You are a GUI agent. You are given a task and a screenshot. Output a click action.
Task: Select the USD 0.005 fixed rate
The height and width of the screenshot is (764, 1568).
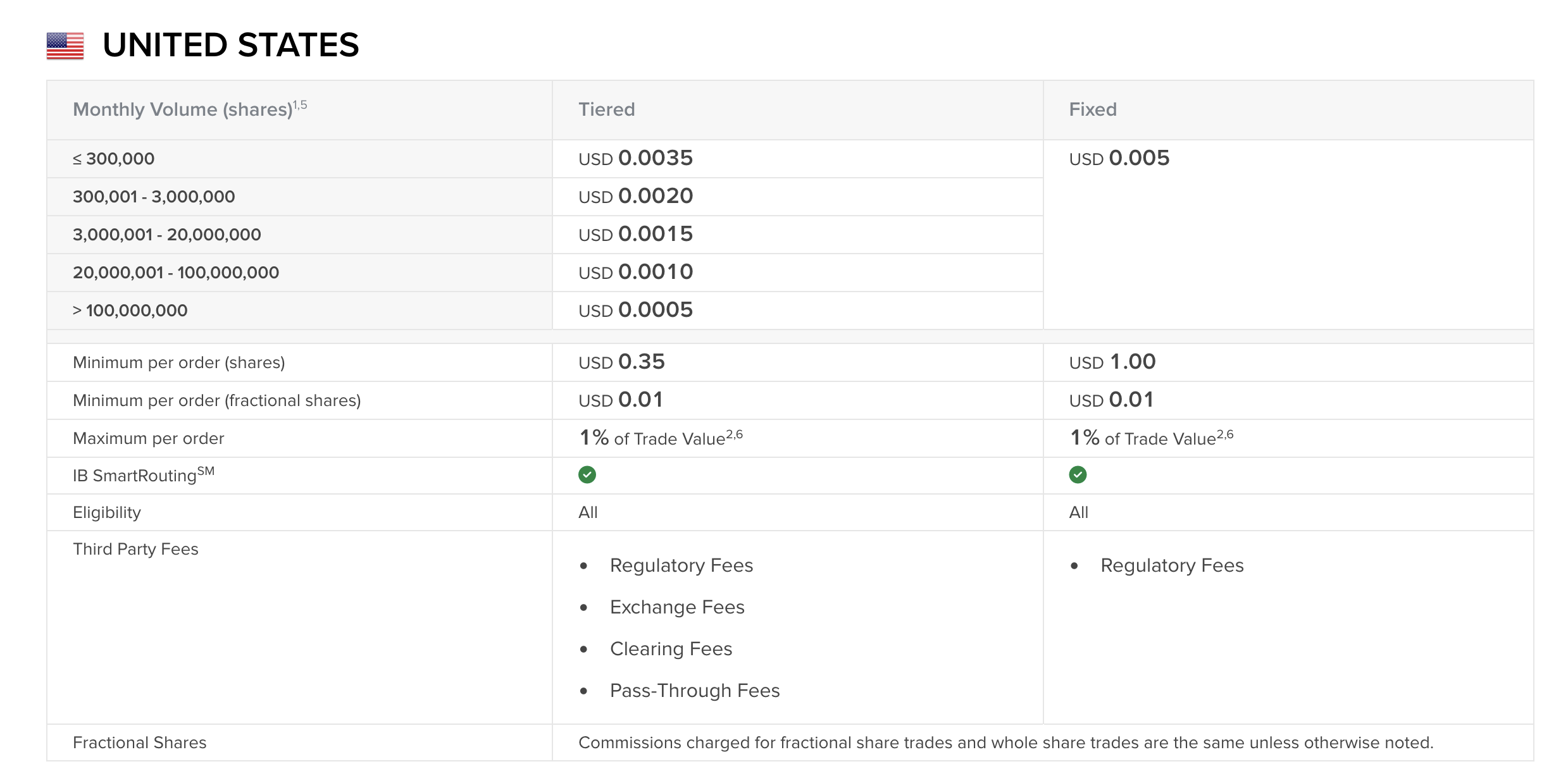1119,158
